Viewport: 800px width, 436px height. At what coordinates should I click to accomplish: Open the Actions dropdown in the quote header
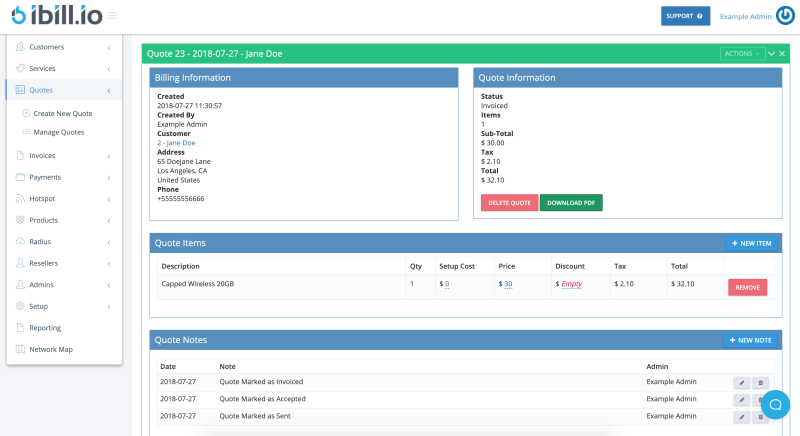[x=742, y=54]
